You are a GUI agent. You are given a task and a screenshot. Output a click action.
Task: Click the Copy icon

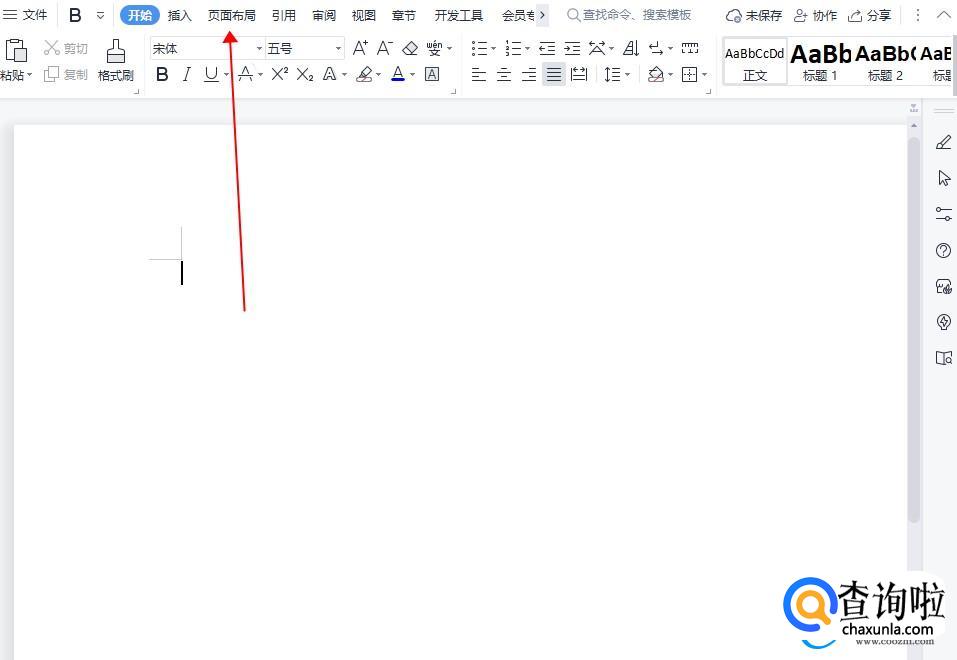click(52, 74)
